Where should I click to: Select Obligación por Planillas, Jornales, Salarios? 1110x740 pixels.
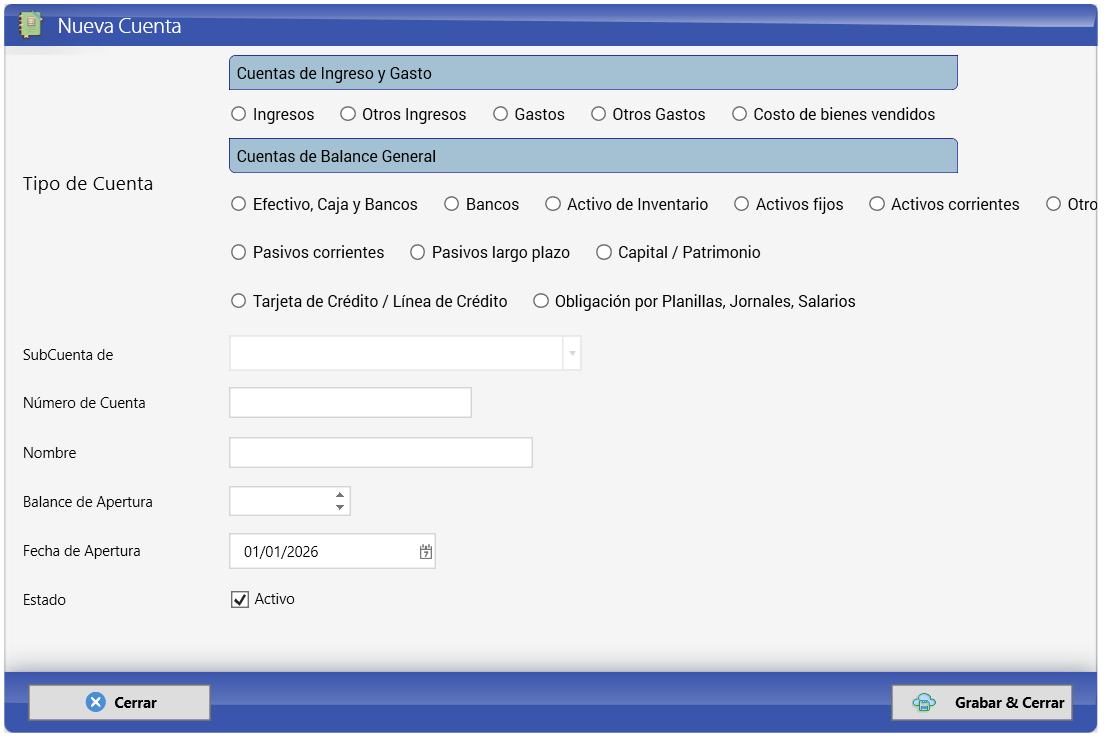[x=541, y=301]
